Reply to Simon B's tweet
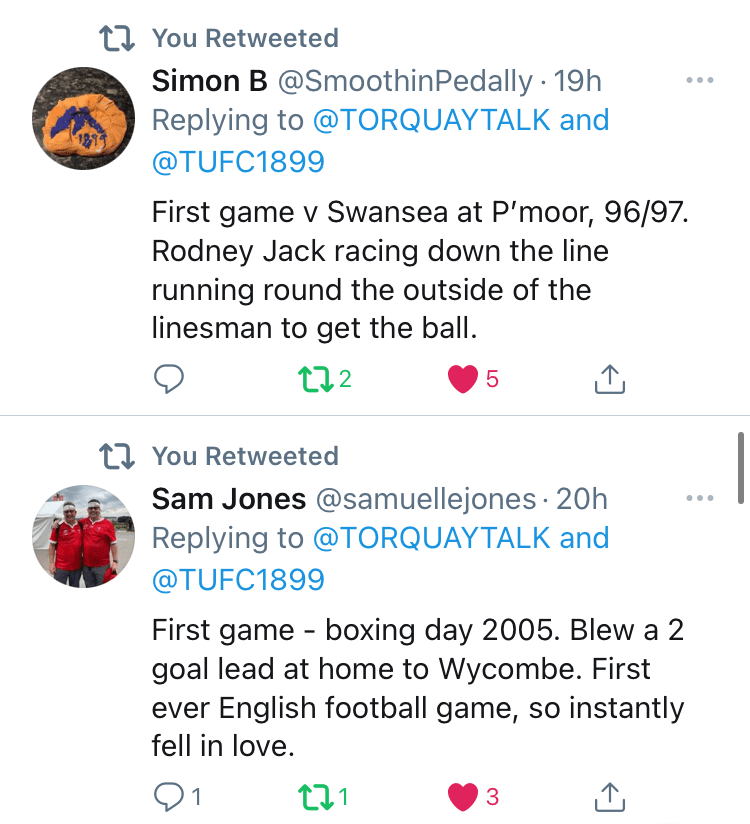This screenshot has width=750, height=824. pyautogui.click(x=169, y=379)
